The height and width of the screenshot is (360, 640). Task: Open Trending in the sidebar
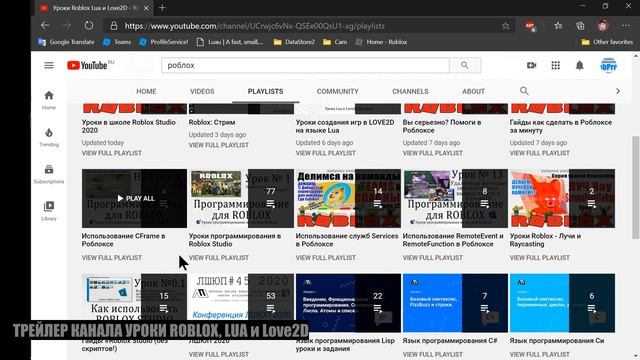[x=49, y=137]
